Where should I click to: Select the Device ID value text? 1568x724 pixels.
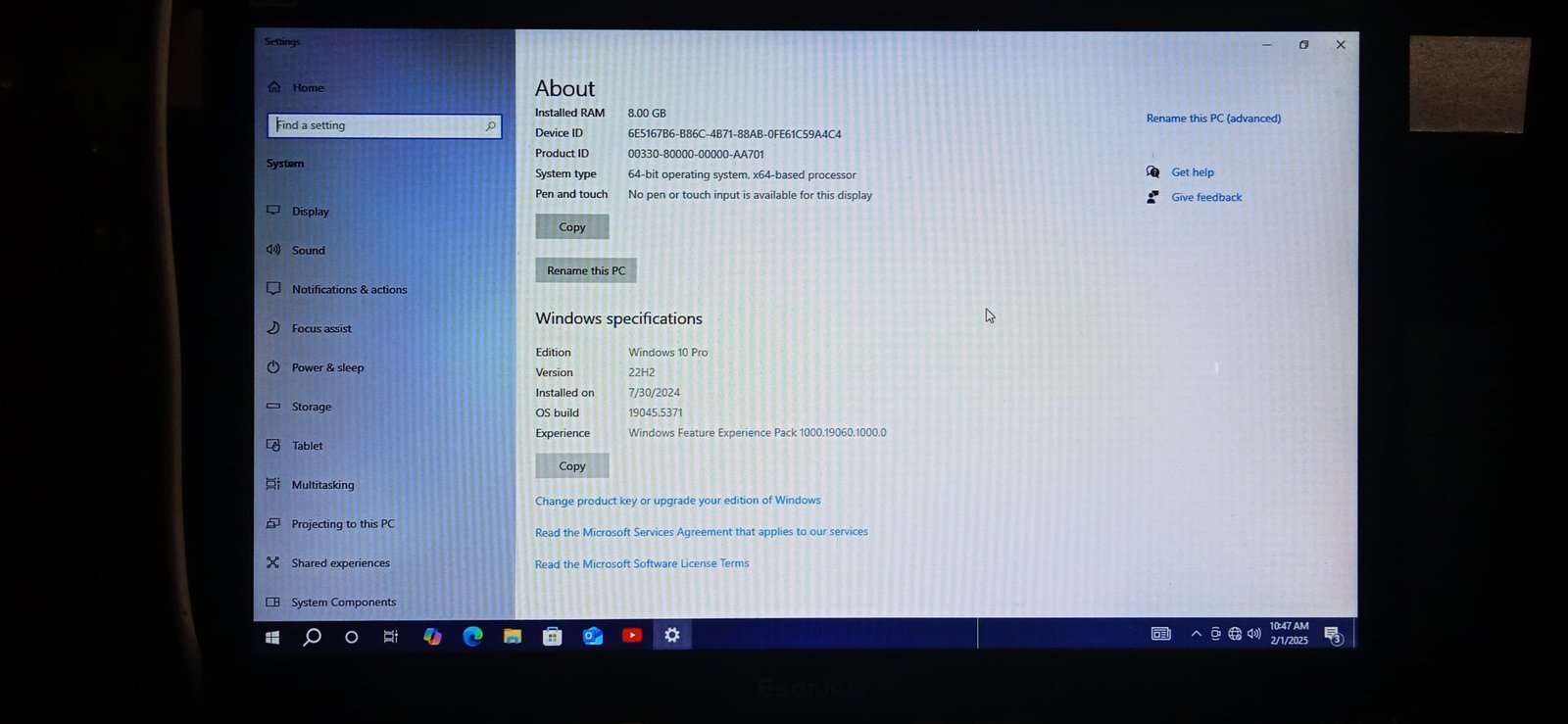pos(735,134)
